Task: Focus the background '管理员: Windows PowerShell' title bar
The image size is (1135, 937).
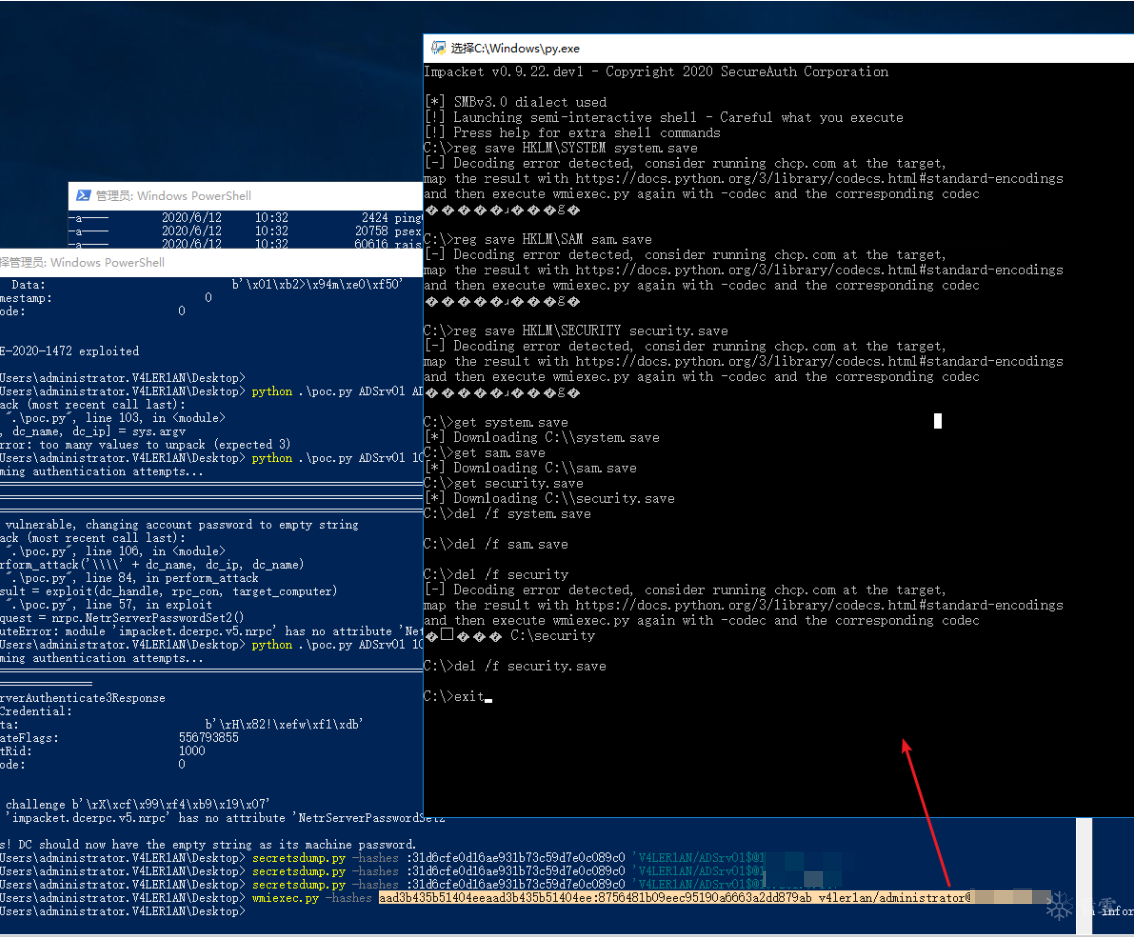Action: click(x=245, y=196)
